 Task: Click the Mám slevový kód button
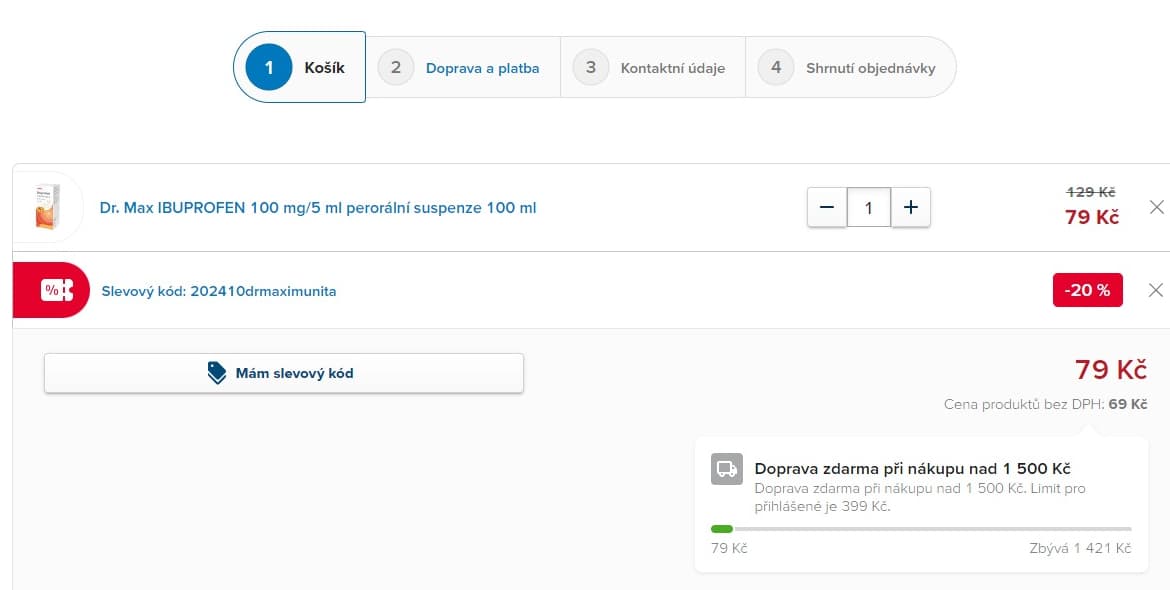tap(284, 373)
